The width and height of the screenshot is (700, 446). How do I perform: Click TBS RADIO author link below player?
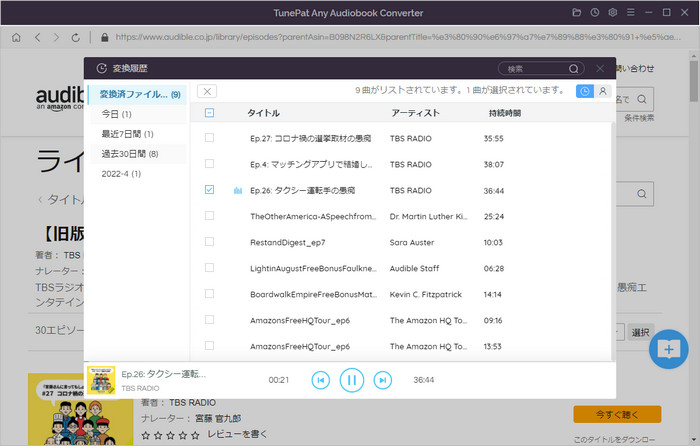pyautogui.click(x=192, y=402)
